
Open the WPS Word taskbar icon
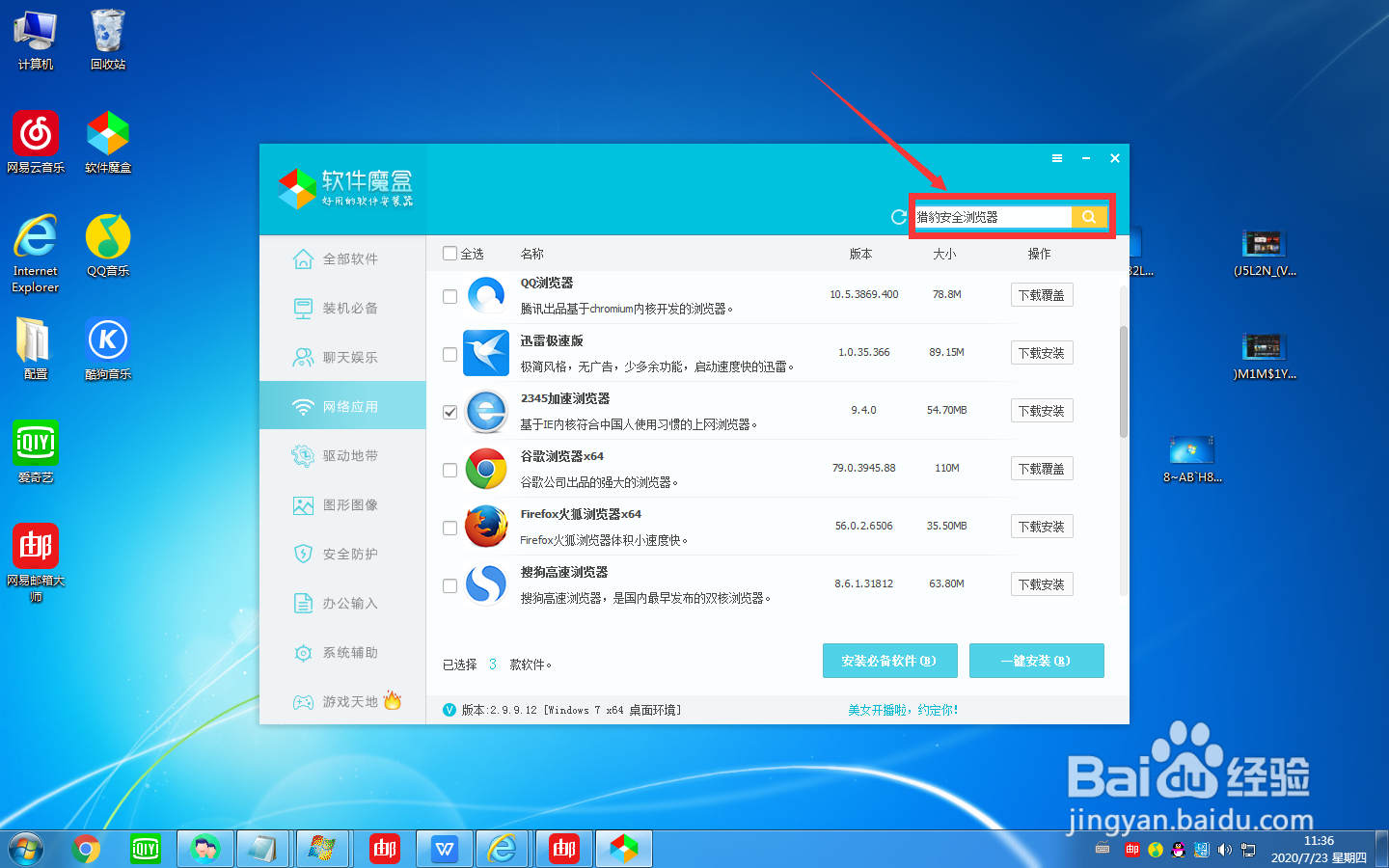pos(445,850)
